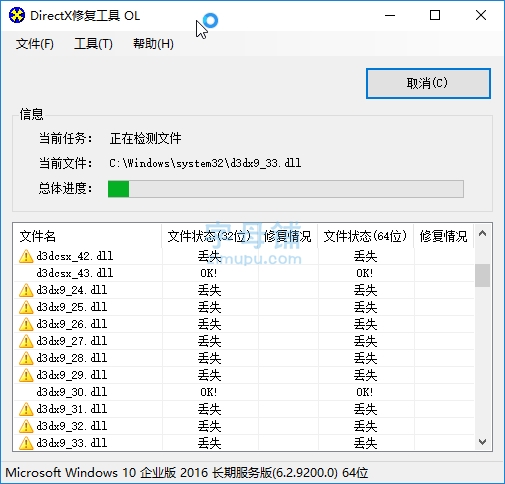Click warning icon beside d3dcsx_42.dll

coord(26,256)
